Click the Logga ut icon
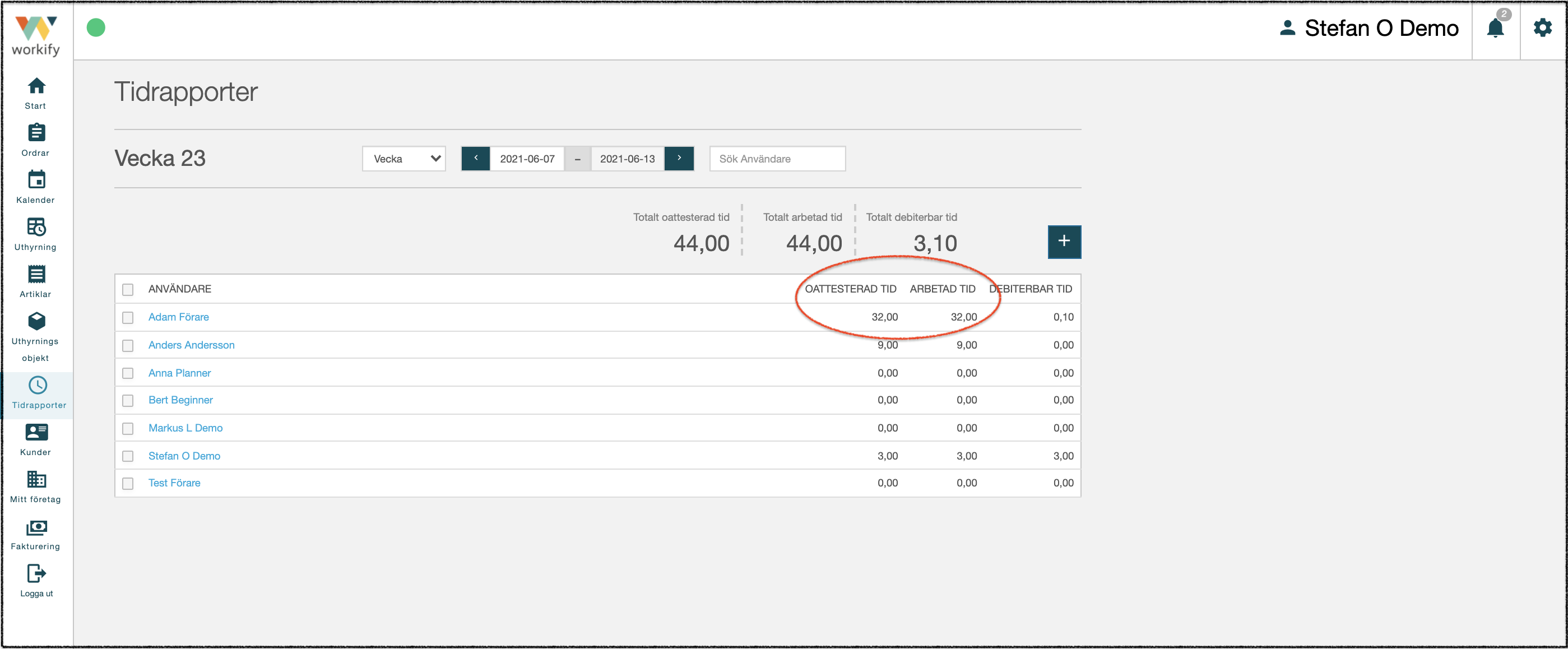1568x649 pixels. pos(36,573)
